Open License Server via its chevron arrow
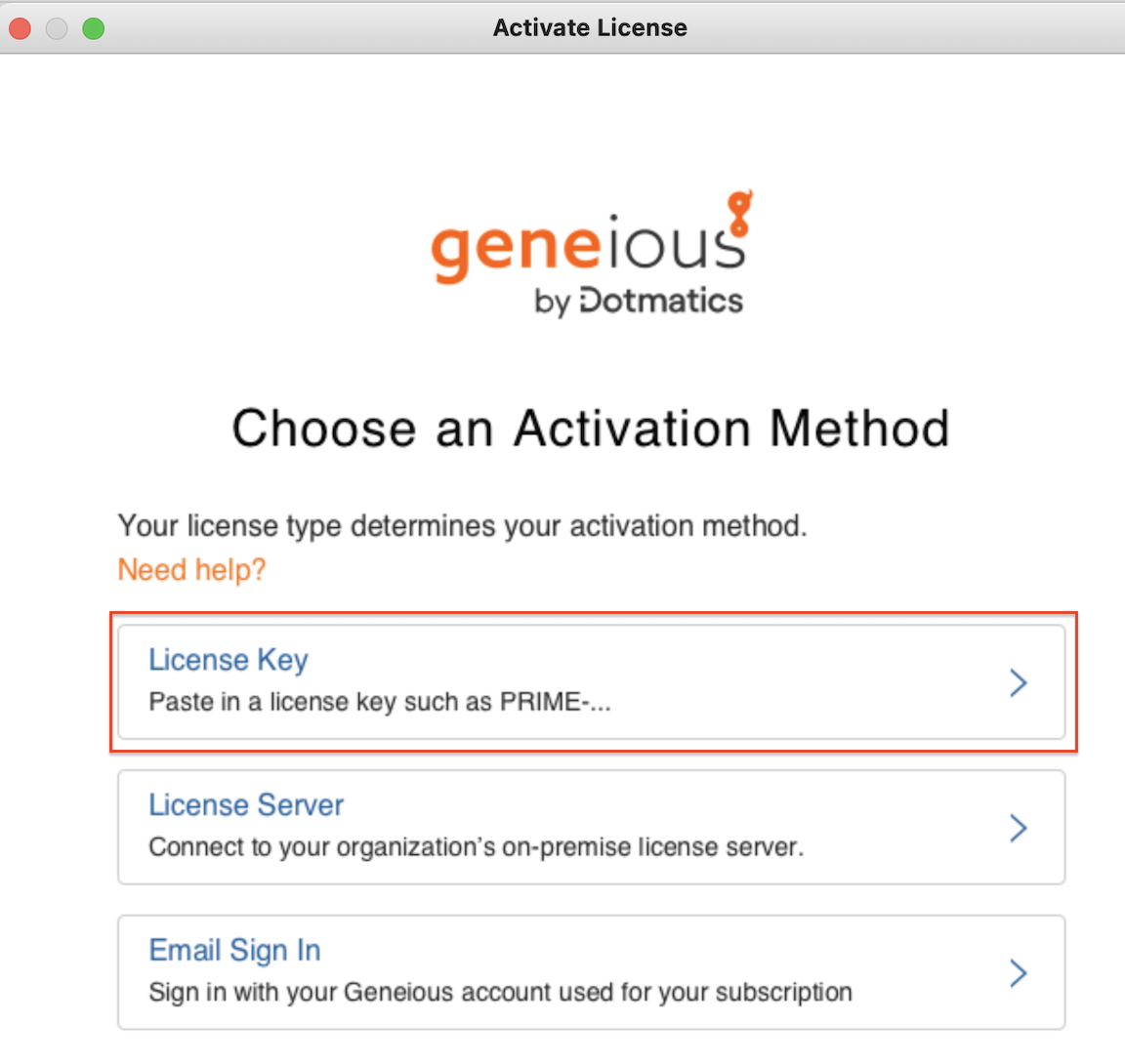The width and height of the screenshot is (1125, 1064). pos(1019,828)
